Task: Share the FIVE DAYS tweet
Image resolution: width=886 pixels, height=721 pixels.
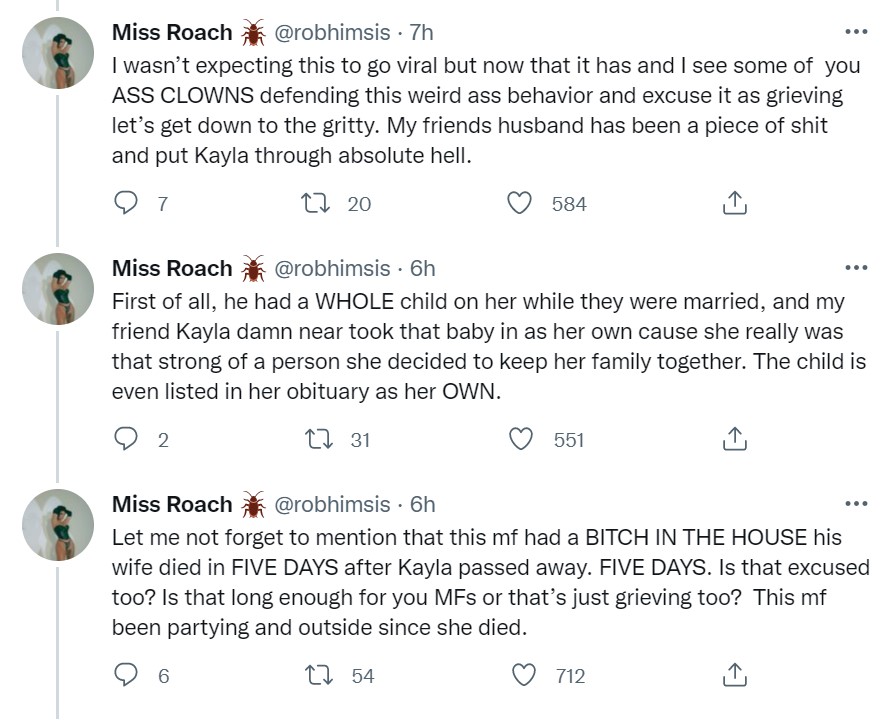Action: click(x=734, y=676)
